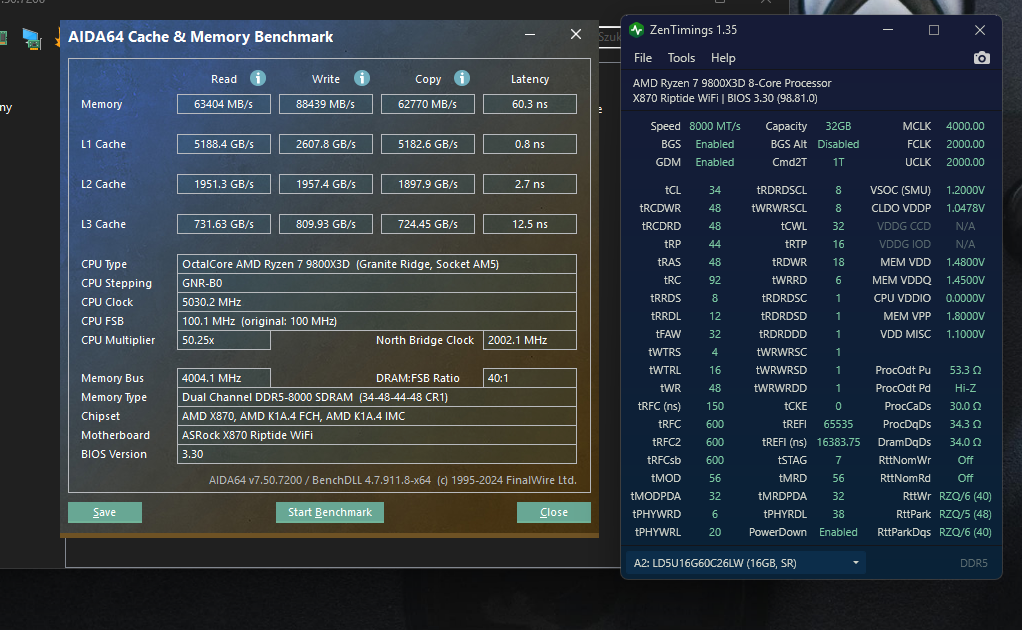
Task: Minimize the AIDA64 benchmark window
Action: coord(530,35)
